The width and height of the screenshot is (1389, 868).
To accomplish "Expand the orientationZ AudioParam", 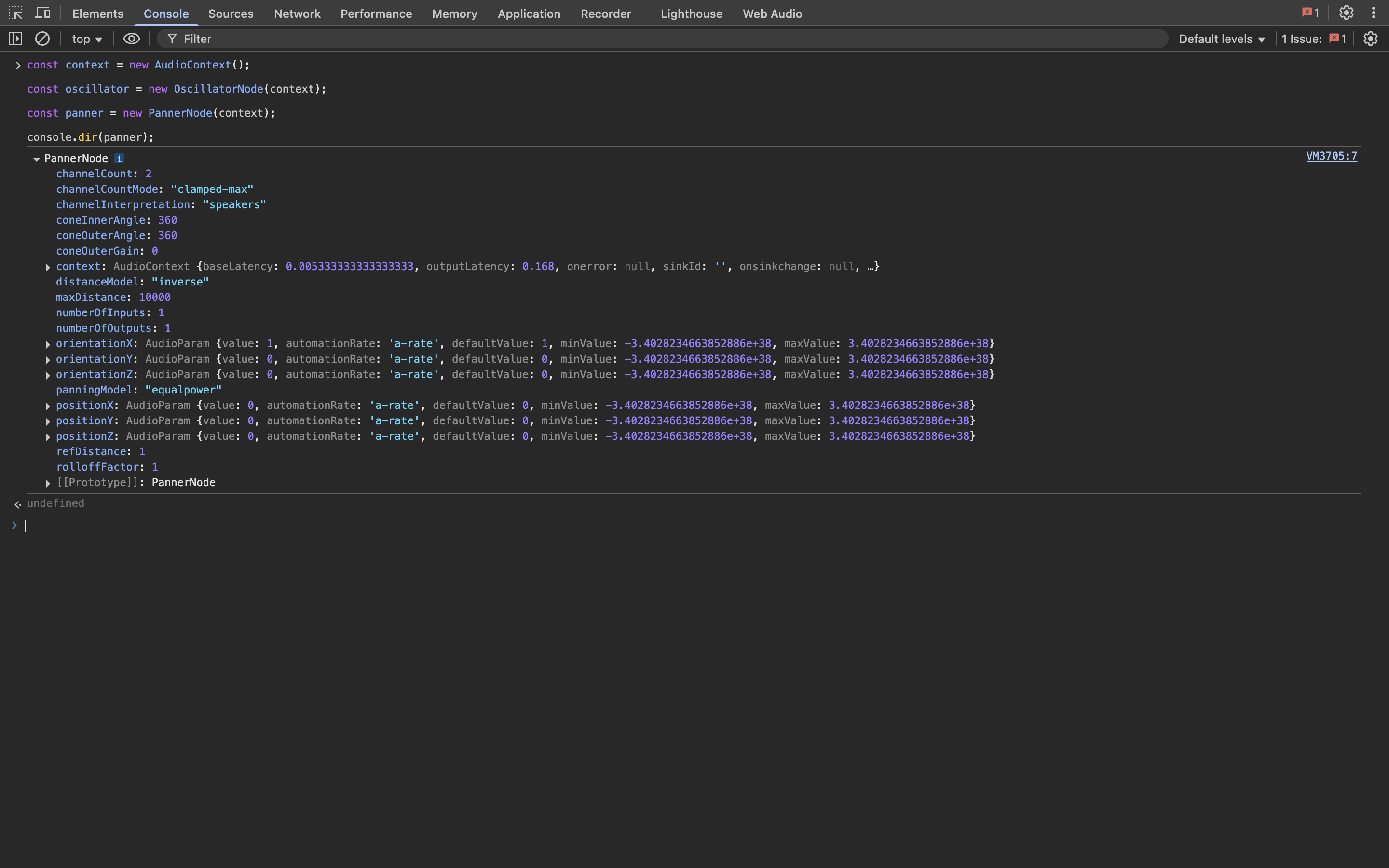I will click(48, 375).
